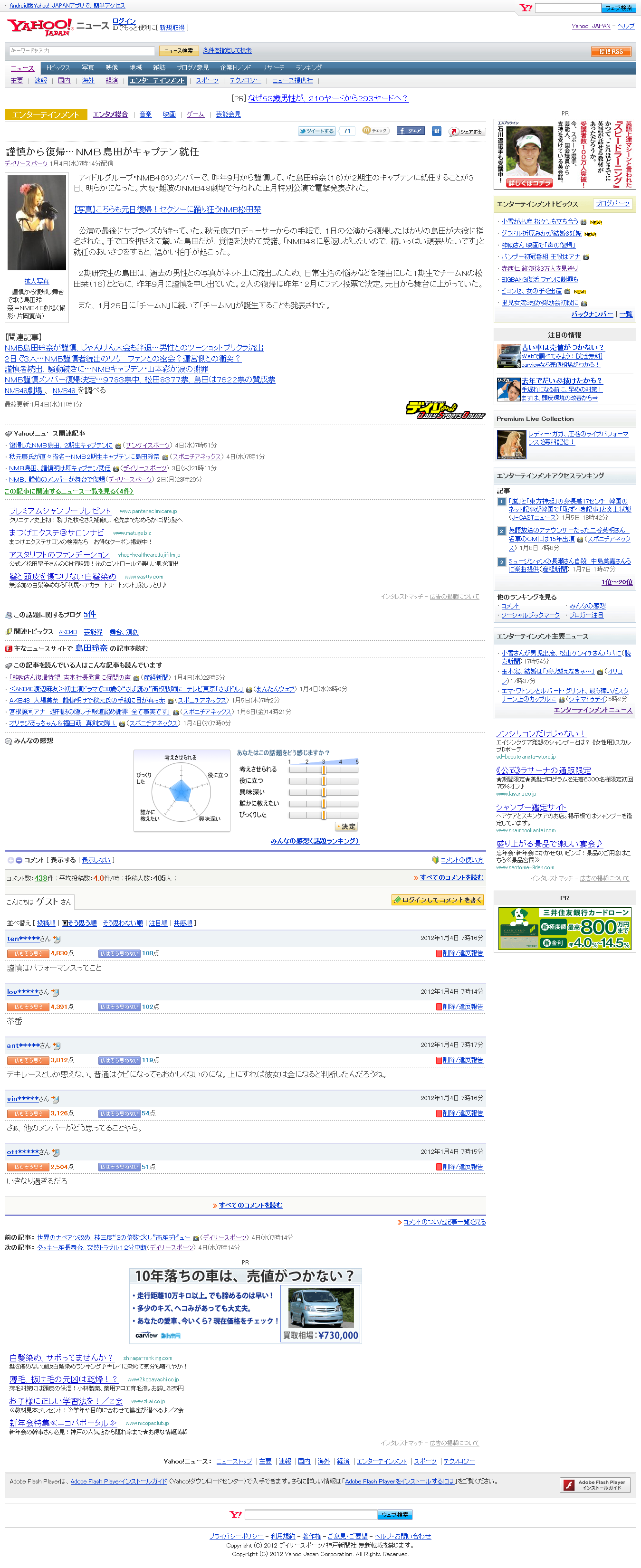Click the Adobe Flash Player install guide badge
This screenshot has height=1568, width=641.
pos(595,1484)
